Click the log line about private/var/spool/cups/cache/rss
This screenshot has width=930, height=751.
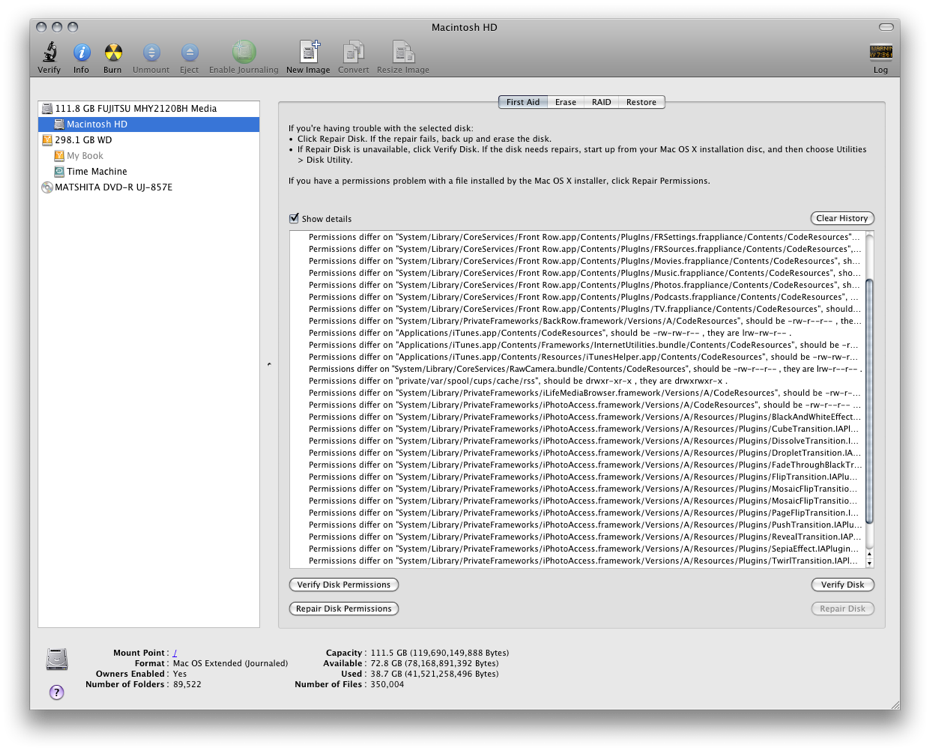[x=518, y=381]
